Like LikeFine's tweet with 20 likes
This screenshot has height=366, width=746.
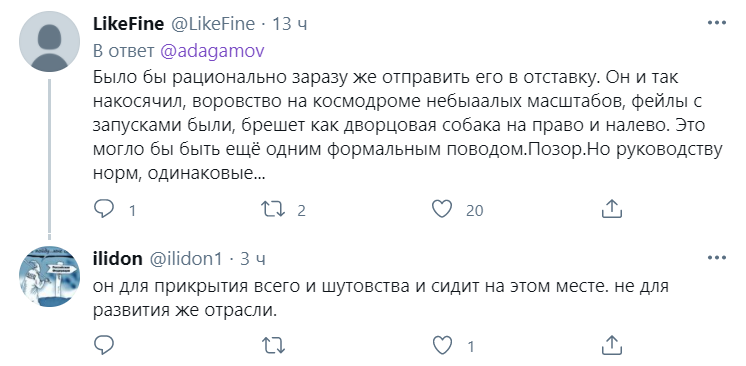pos(442,209)
